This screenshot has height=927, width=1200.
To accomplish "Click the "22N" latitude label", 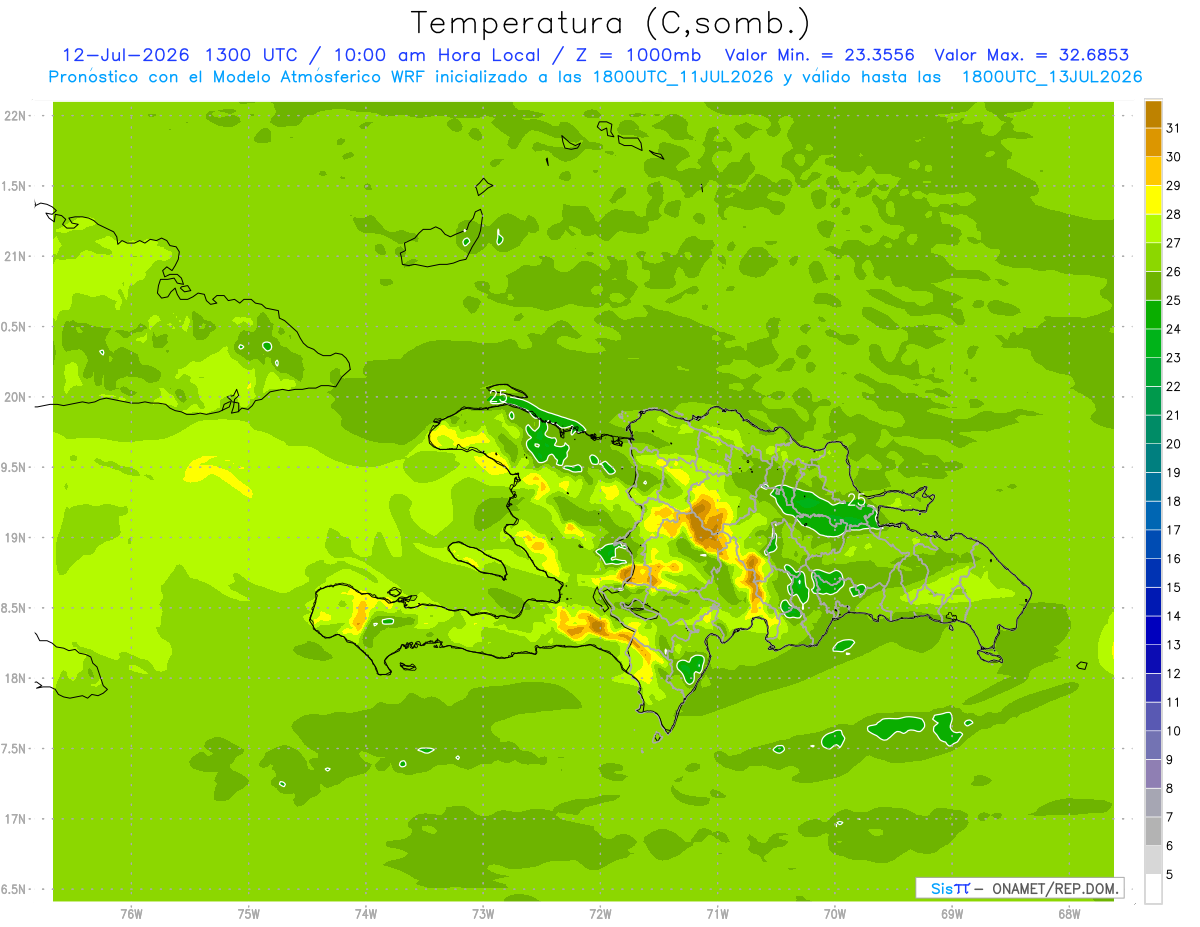I will point(17,116).
